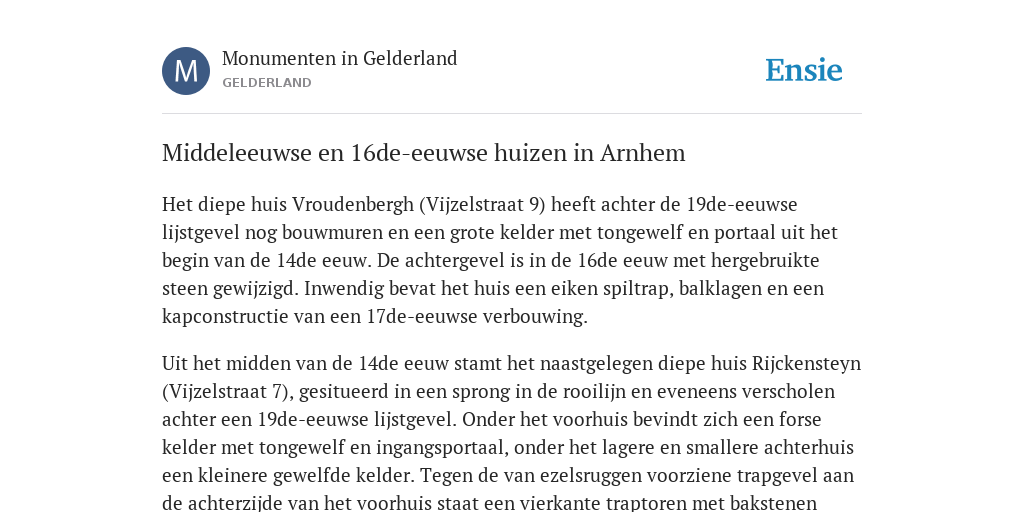The image size is (1024, 512).
Task: Click the word Arnhem in the heading
Action: click(x=643, y=153)
